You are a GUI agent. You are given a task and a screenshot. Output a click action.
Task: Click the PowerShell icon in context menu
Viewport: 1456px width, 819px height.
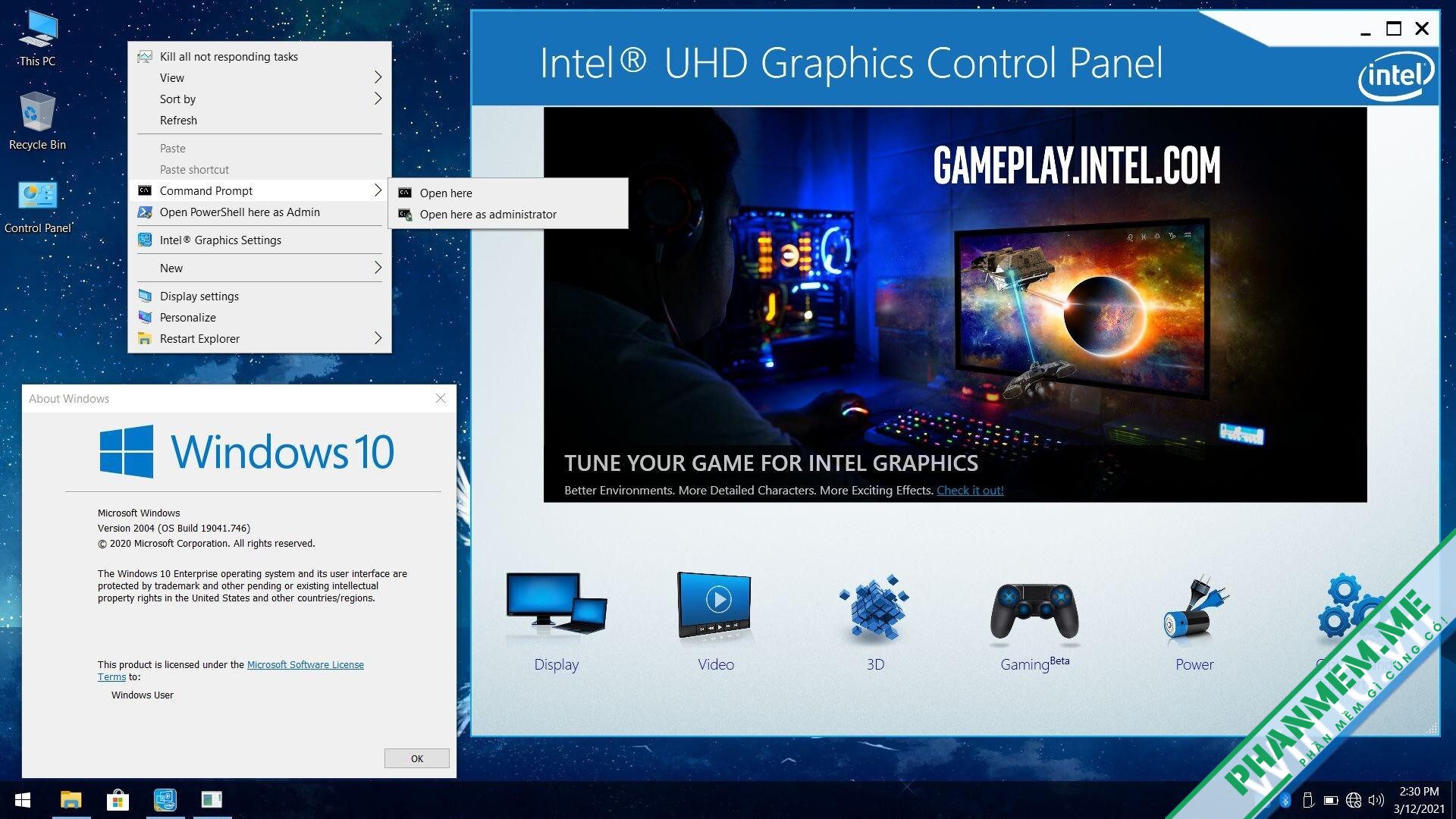[145, 212]
